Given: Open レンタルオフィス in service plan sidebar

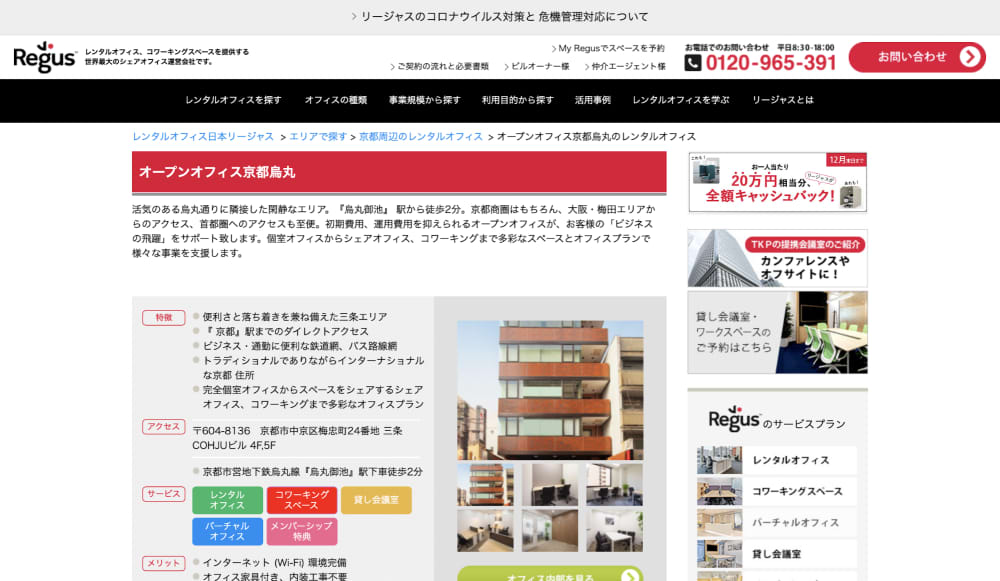Looking at the screenshot, I should click(777, 460).
